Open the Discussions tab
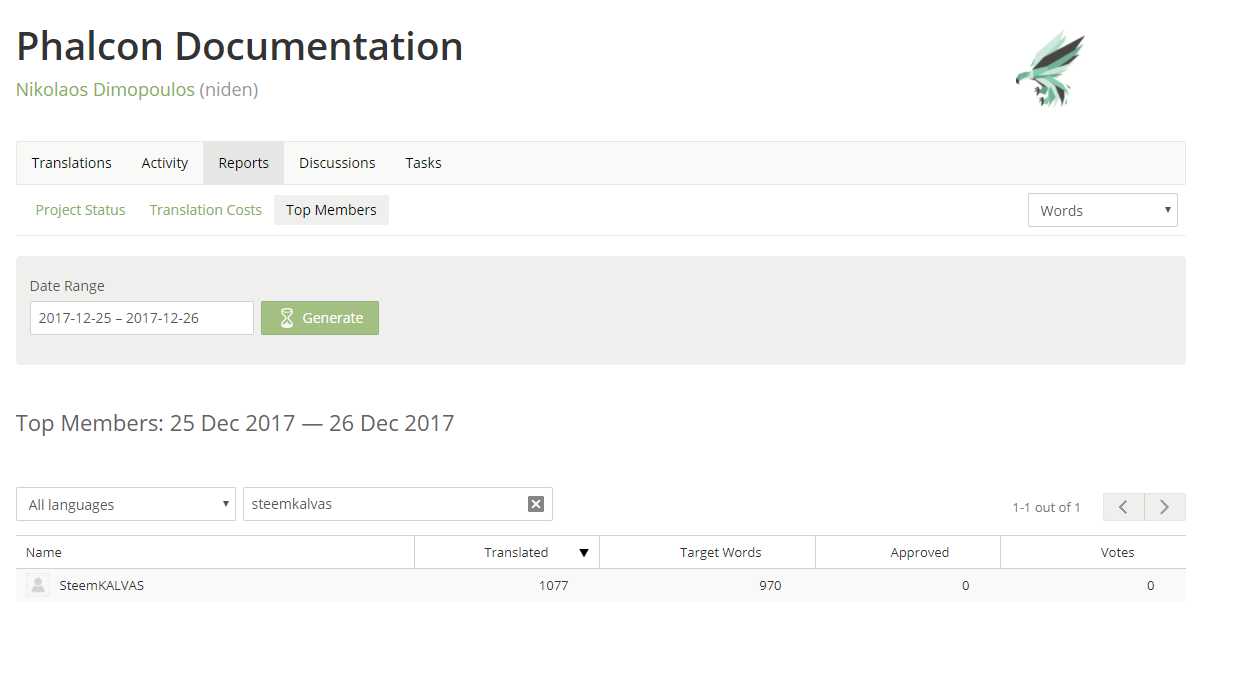Screen dimensions: 1257x691 (337, 163)
